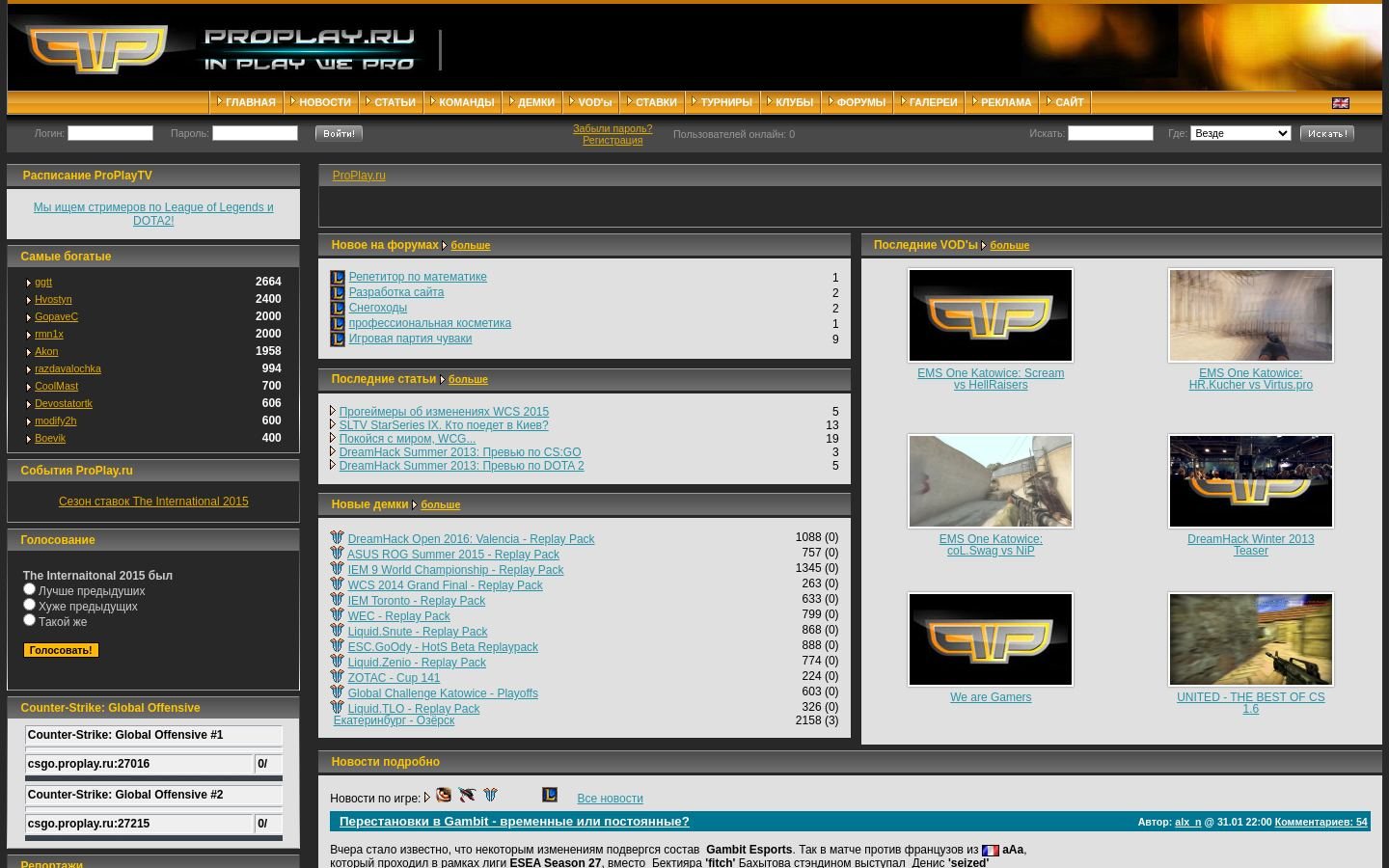The height and width of the screenshot is (868, 1389).
Task: Click League icon beside Разработка сайта
Action: 338,293
